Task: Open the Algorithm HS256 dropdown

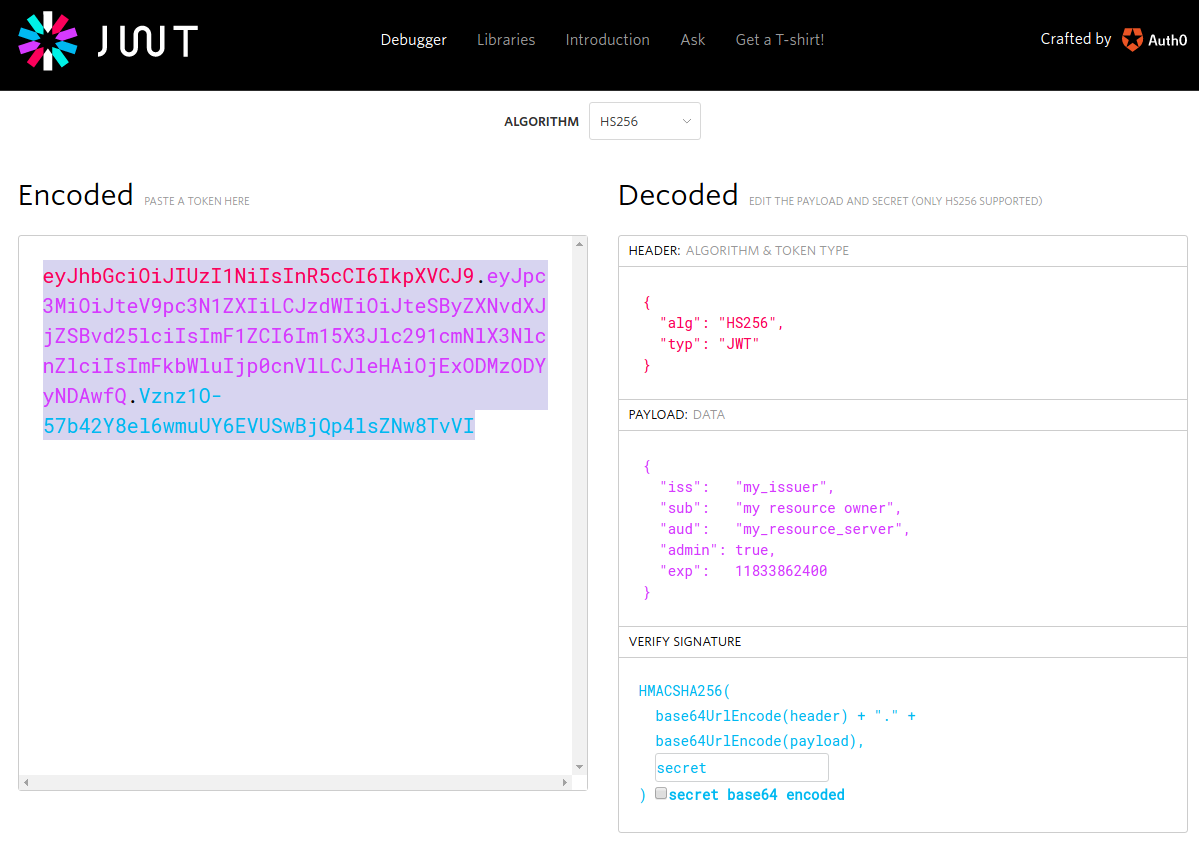Action: (644, 121)
